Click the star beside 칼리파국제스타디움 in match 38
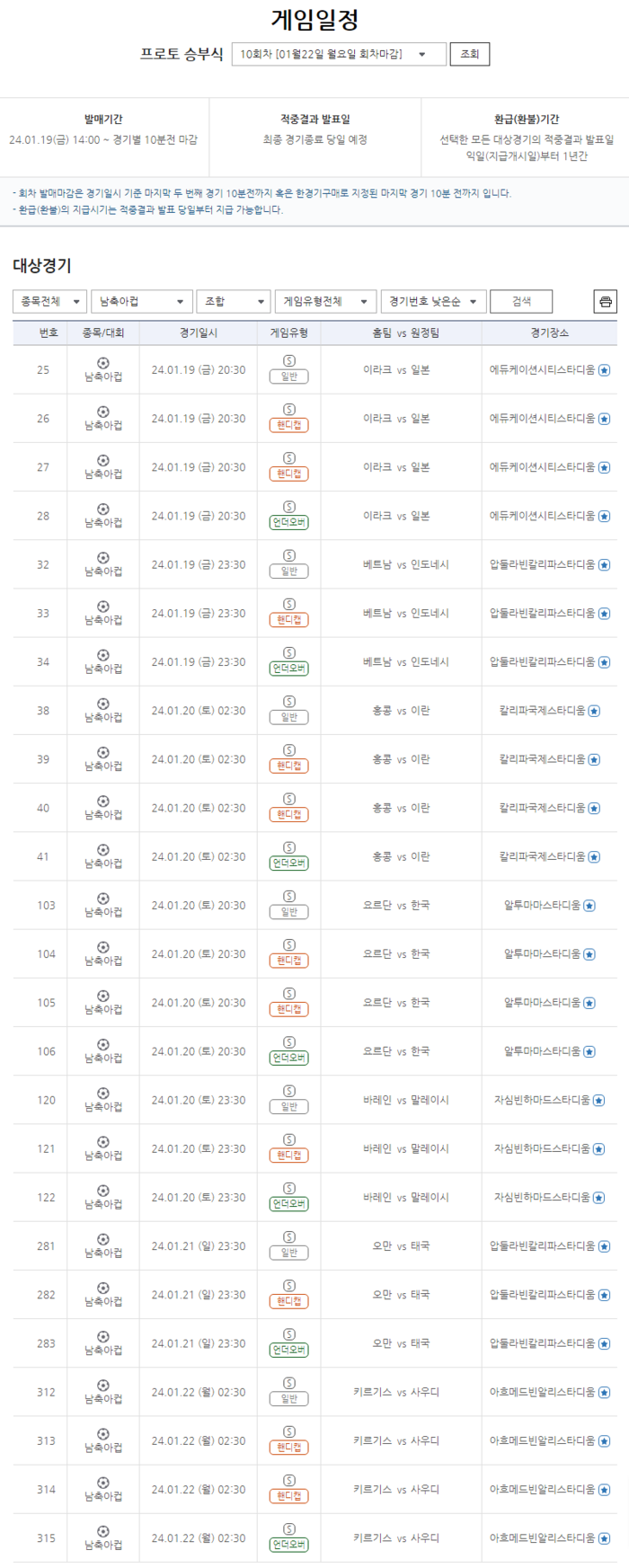This screenshot has height=1568, width=629. [594, 711]
